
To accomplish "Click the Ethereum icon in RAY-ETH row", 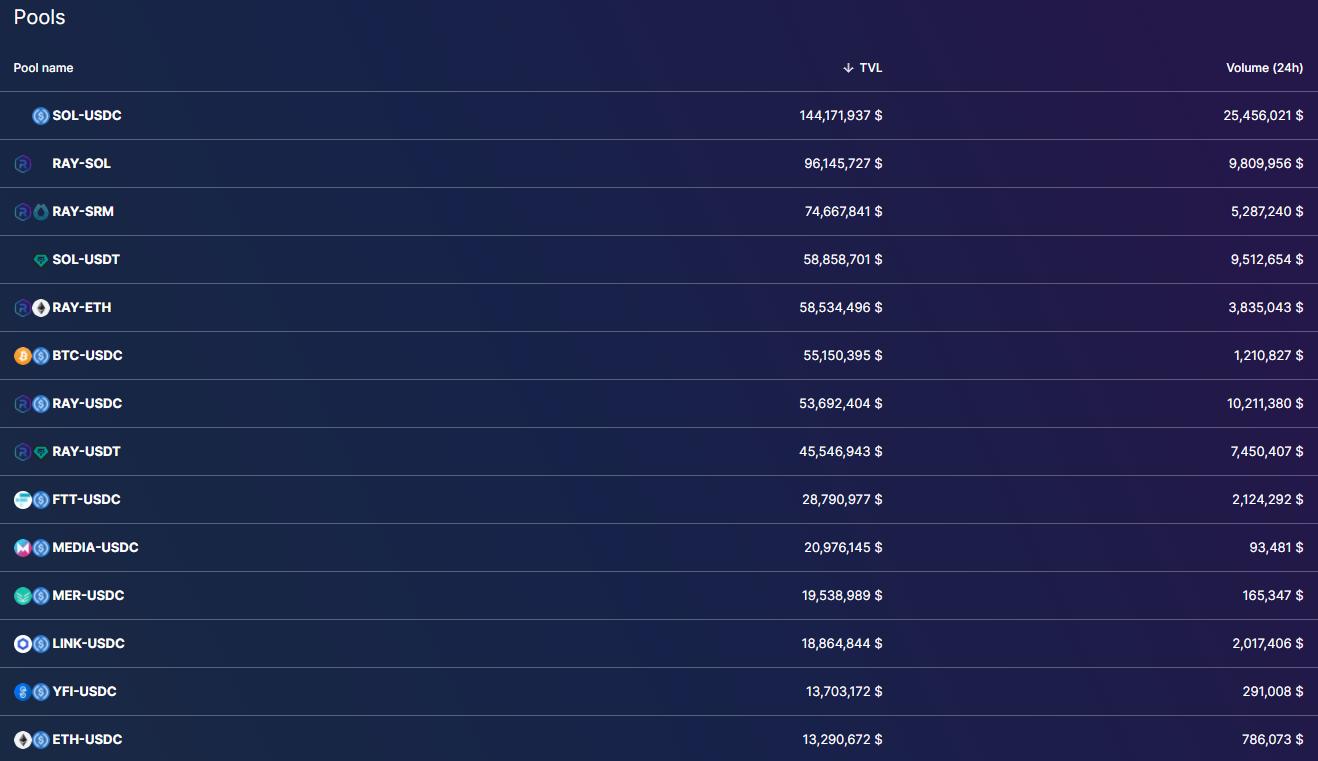I will tap(41, 308).
